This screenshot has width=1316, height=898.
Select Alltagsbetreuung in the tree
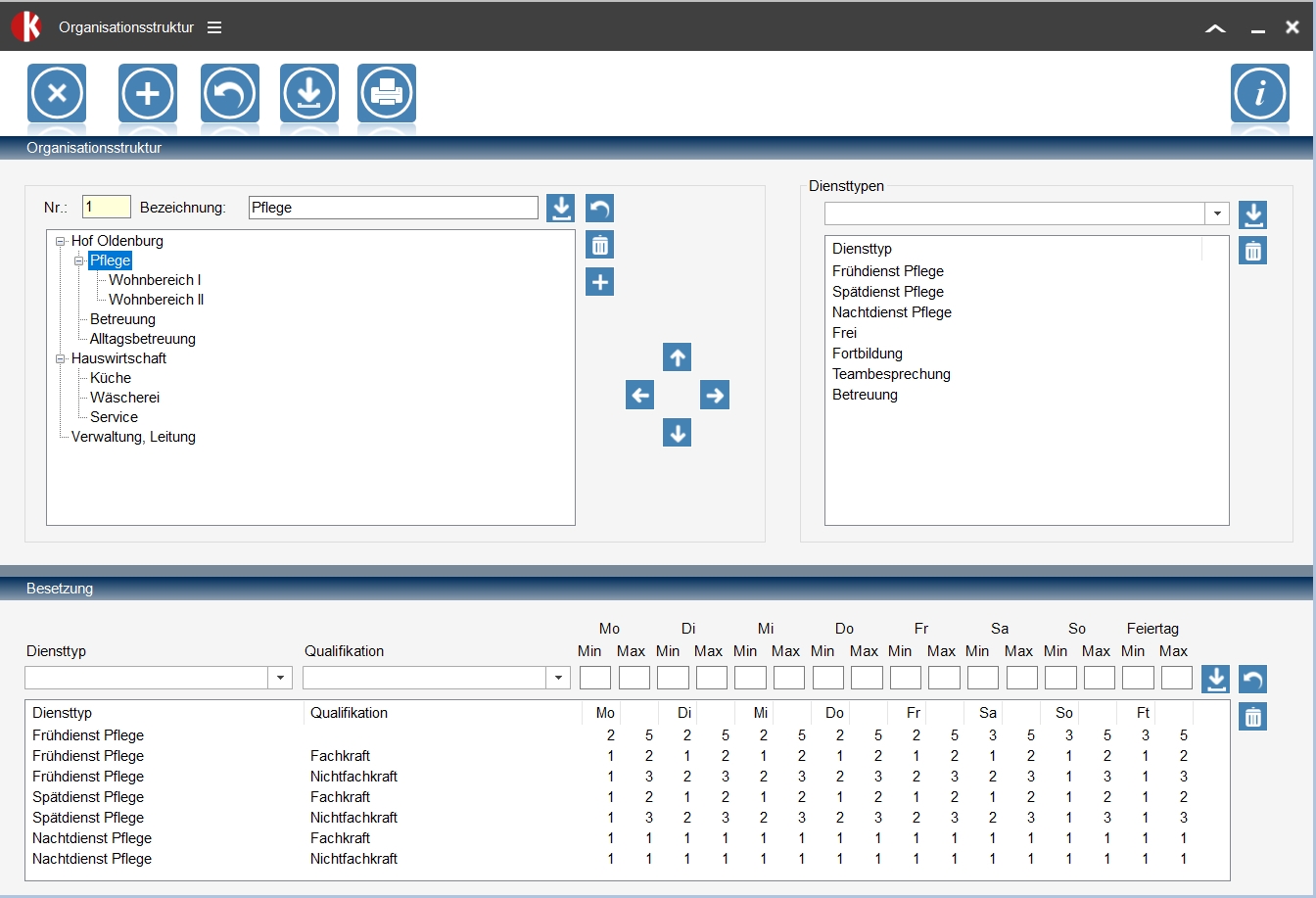[143, 339]
